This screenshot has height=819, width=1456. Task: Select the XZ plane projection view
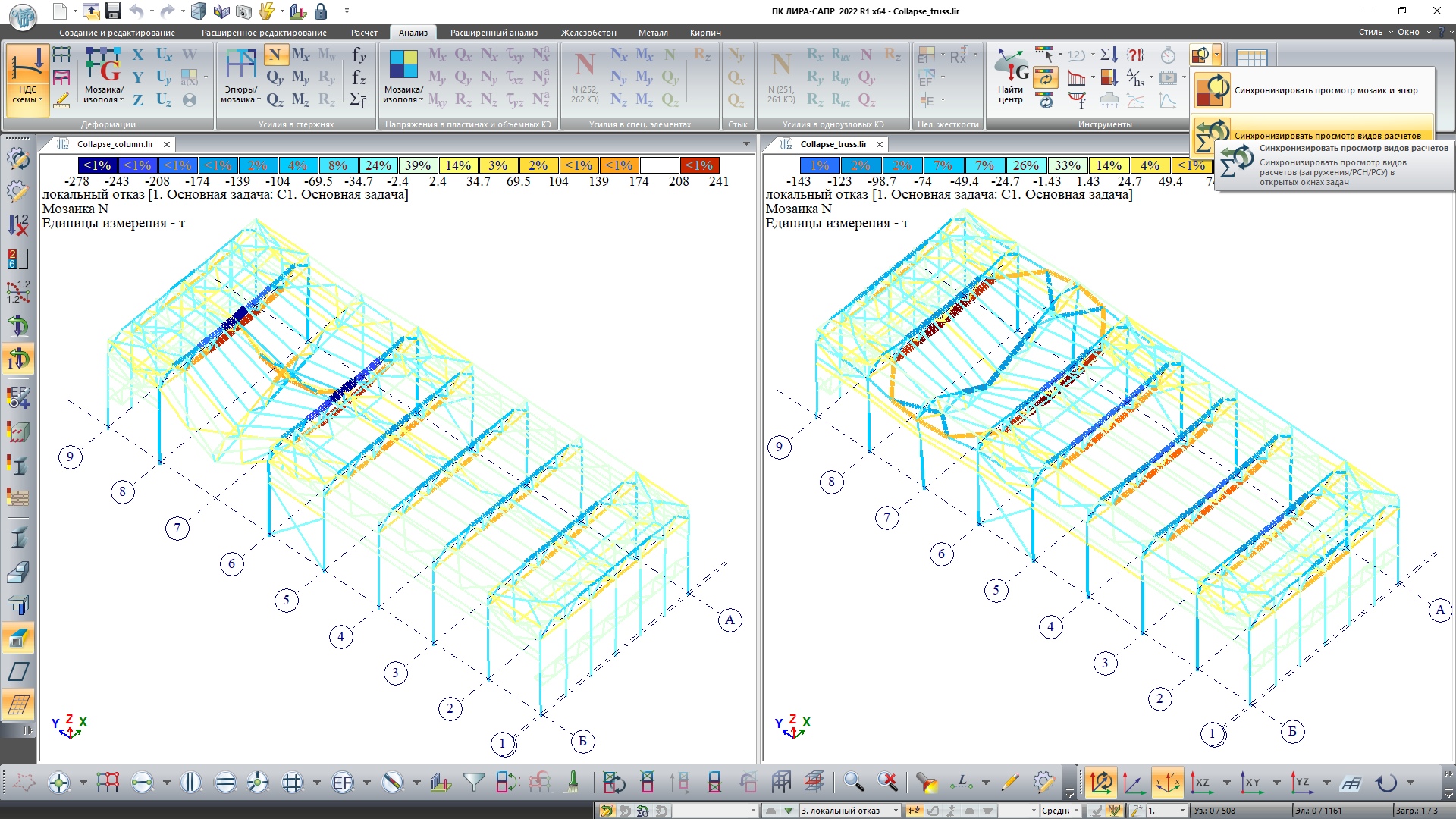click(1202, 782)
